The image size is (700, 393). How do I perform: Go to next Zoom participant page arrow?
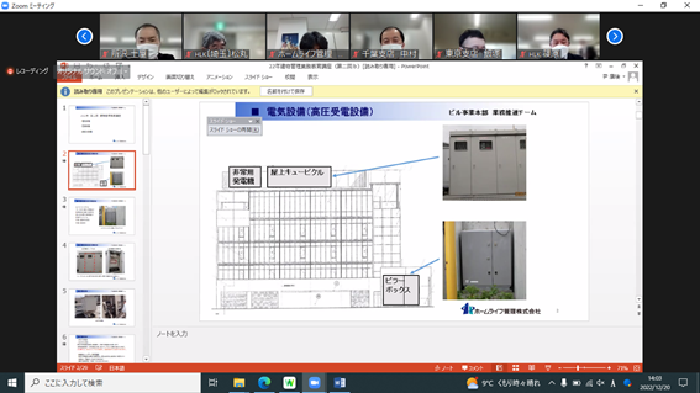click(x=615, y=36)
